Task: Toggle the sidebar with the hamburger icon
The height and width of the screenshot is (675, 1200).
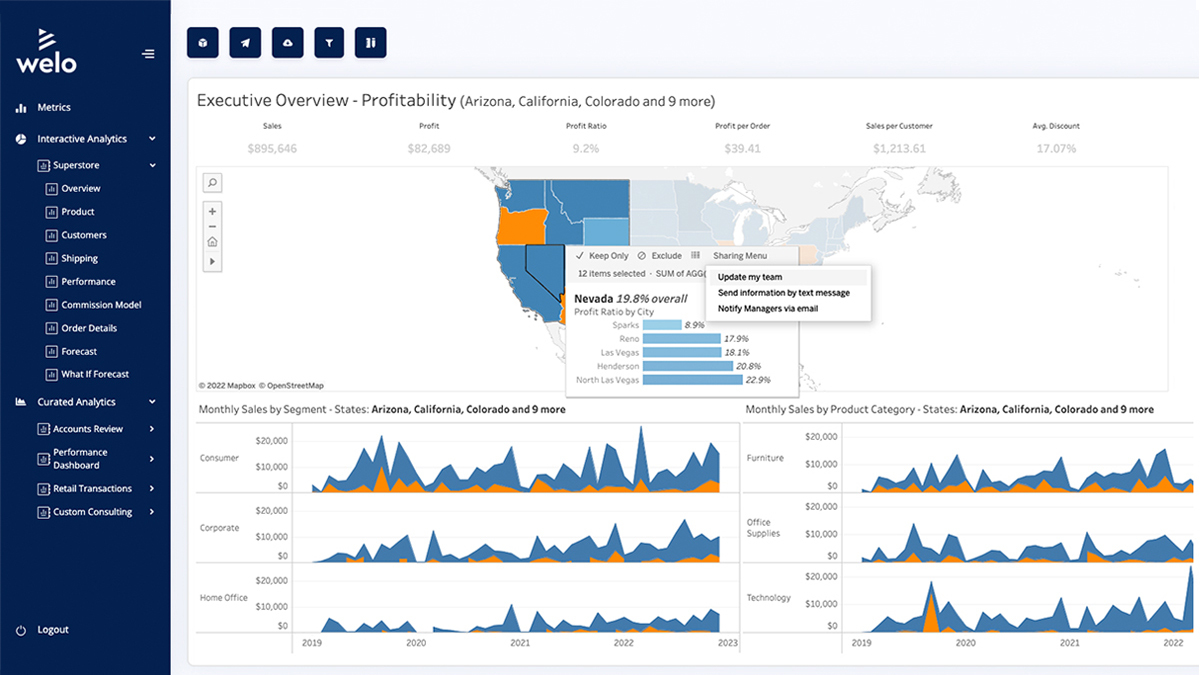Action: click(148, 55)
